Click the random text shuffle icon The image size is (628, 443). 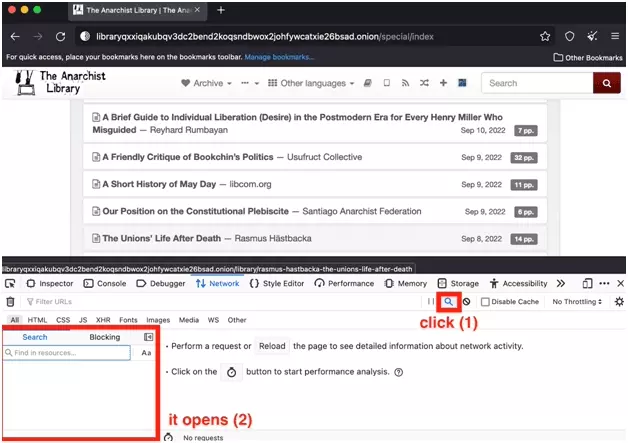[x=426, y=83]
